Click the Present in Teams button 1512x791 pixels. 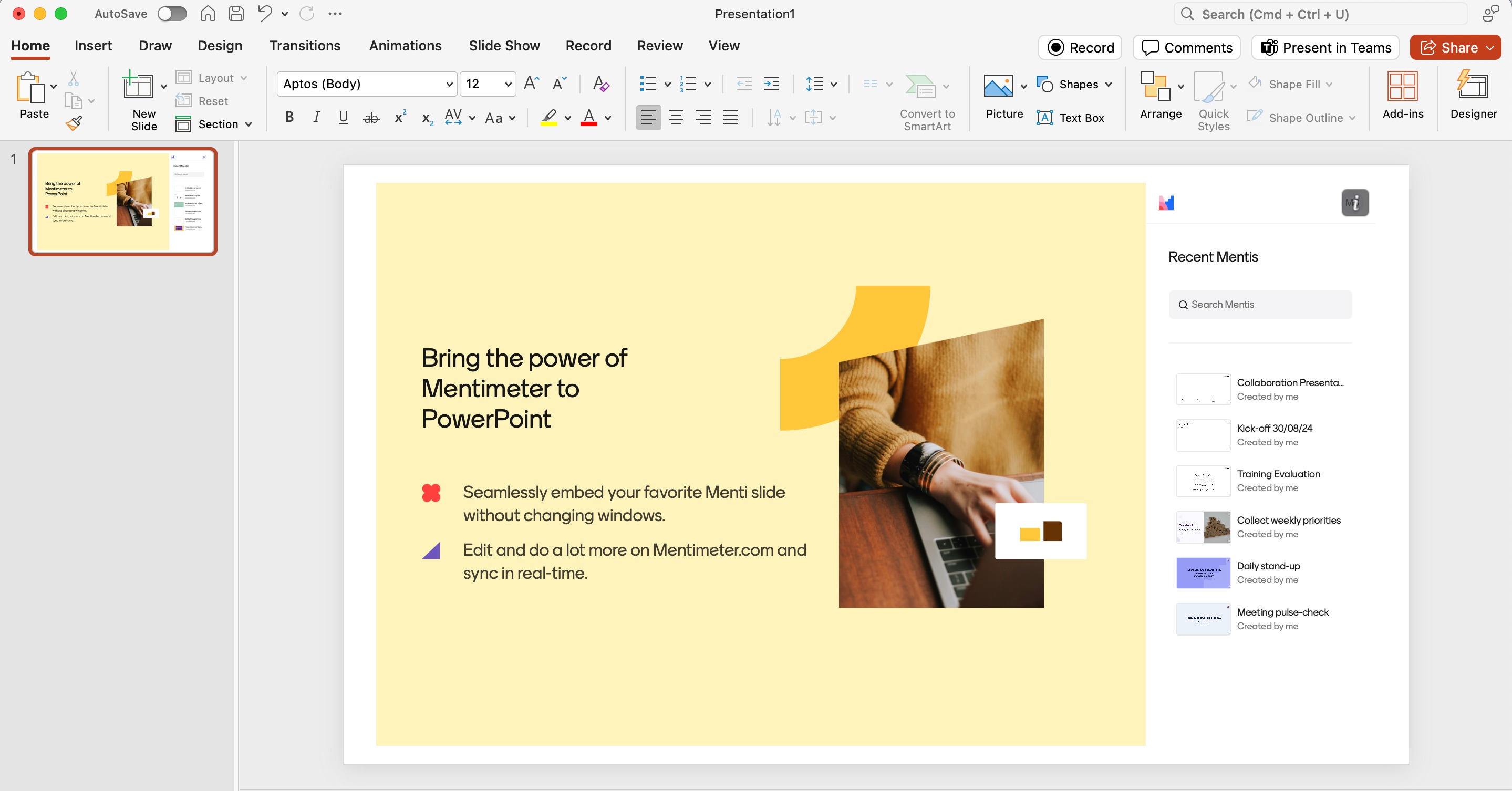pyautogui.click(x=1325, y=47)
